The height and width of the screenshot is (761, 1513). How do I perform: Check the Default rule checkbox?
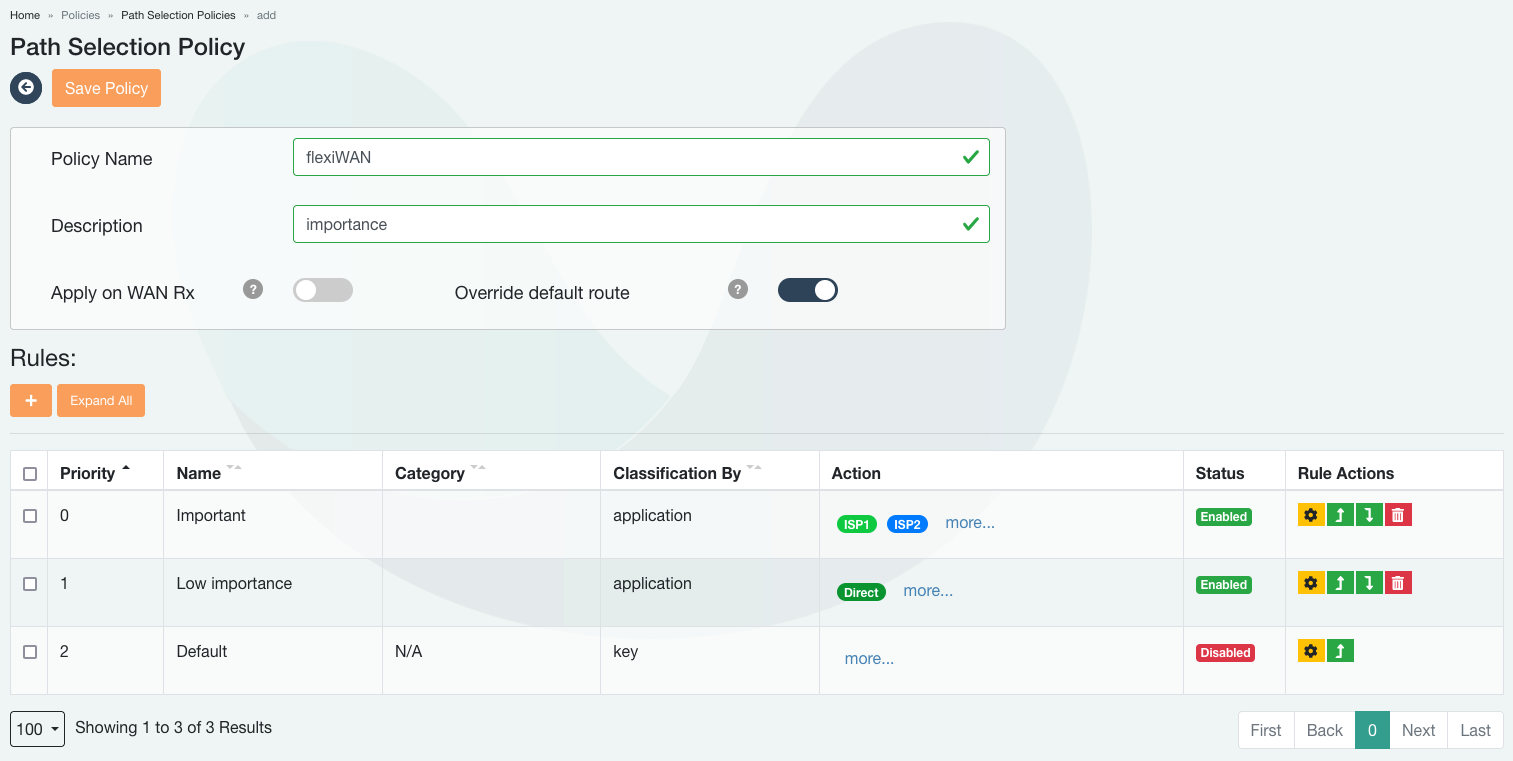tap(30, 652)
